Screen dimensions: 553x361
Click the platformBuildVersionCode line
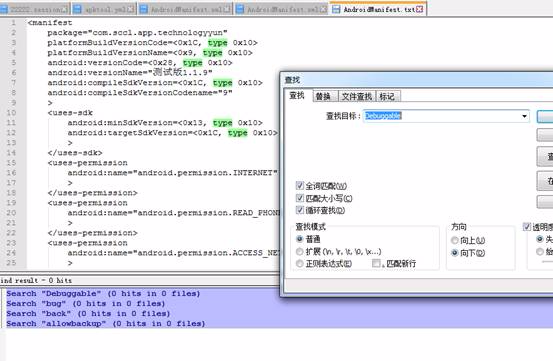(152, 43)
